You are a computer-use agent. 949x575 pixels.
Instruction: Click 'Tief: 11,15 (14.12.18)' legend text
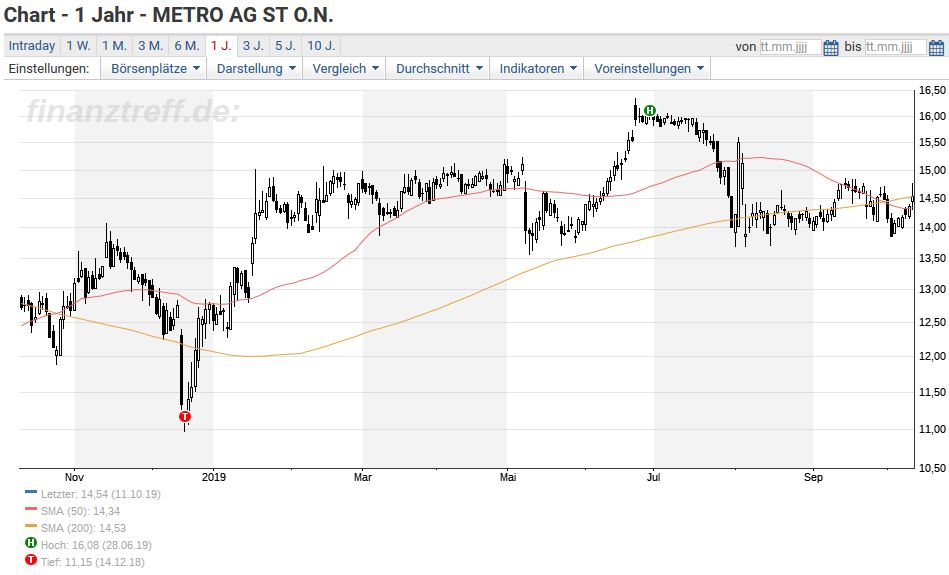pyautogui.click(x=93, y=562)
